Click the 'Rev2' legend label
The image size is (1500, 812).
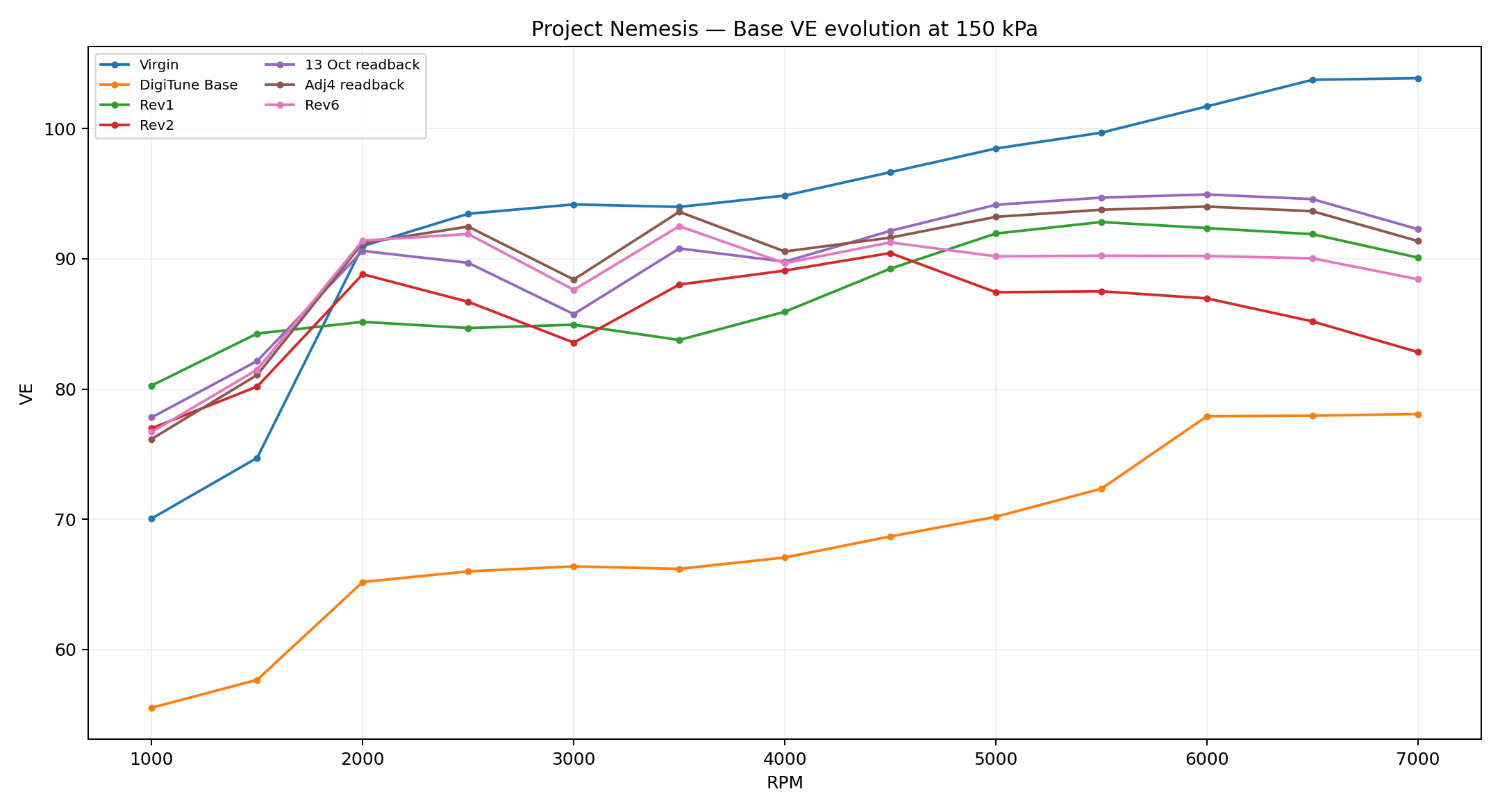[156, 126]
